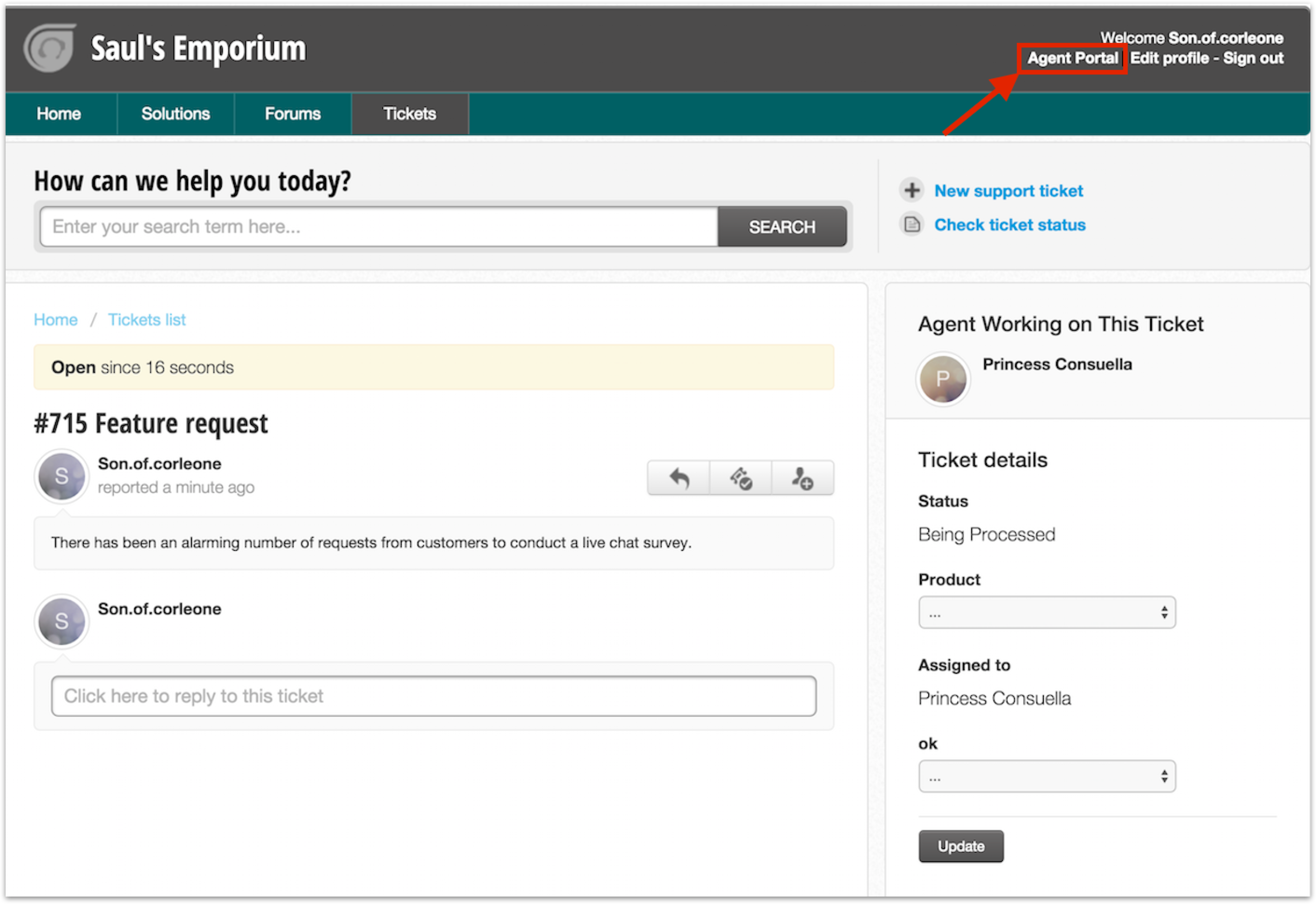The height and width of the screenshot is (904, 1316).
Task: Click the document icon beside Check ticket status
Action: pos(912,225)
